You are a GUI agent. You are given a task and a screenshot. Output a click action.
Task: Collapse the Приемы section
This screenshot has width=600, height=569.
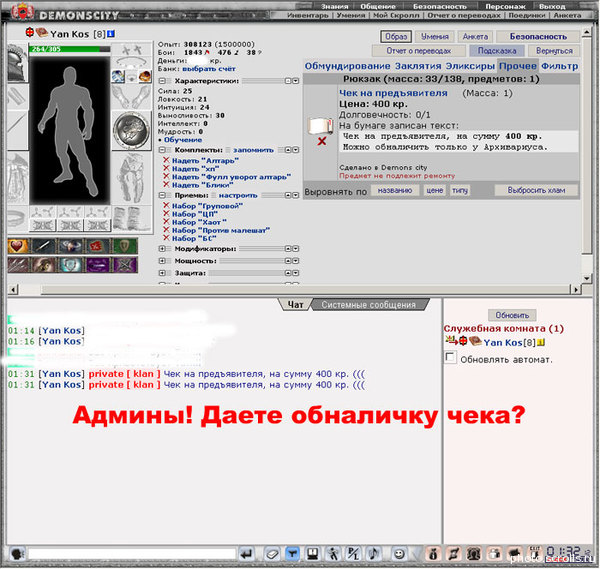point(162,195)
